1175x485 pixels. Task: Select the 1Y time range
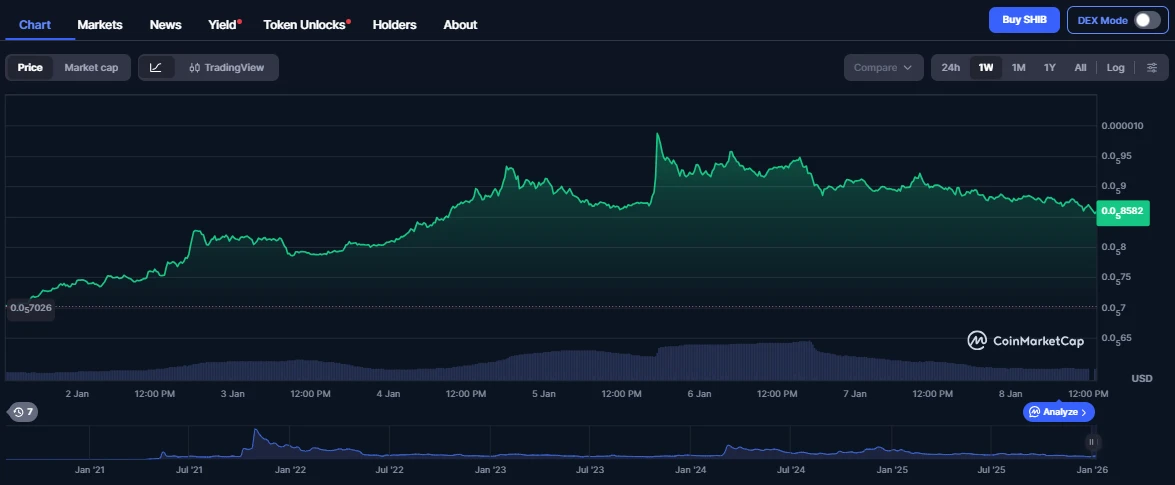[x=1049, y=67]
